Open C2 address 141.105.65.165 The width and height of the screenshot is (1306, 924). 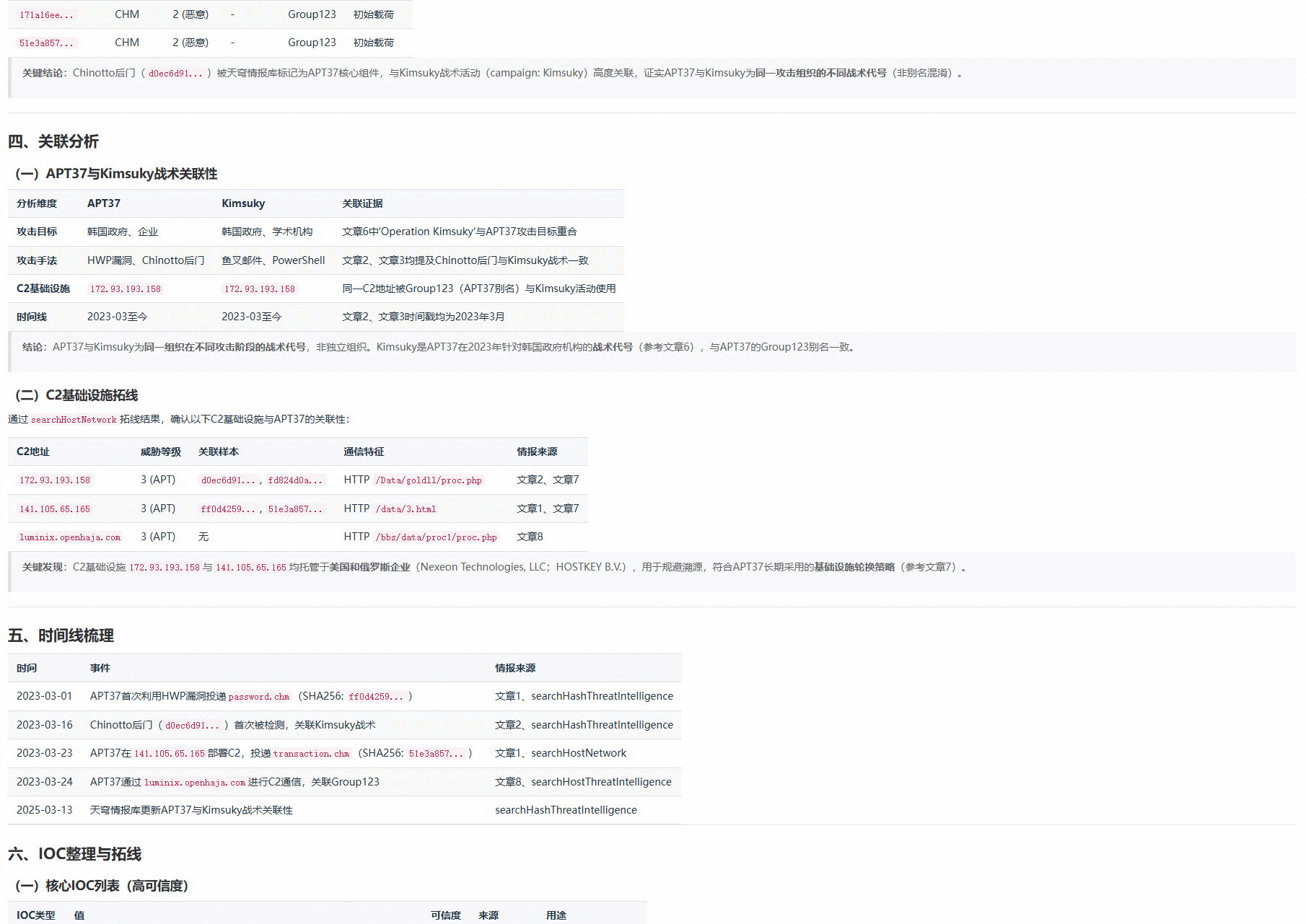coord(55,509)
